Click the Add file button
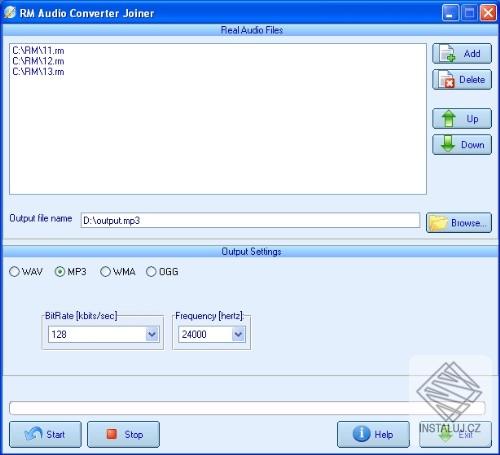 click(462, 53)
